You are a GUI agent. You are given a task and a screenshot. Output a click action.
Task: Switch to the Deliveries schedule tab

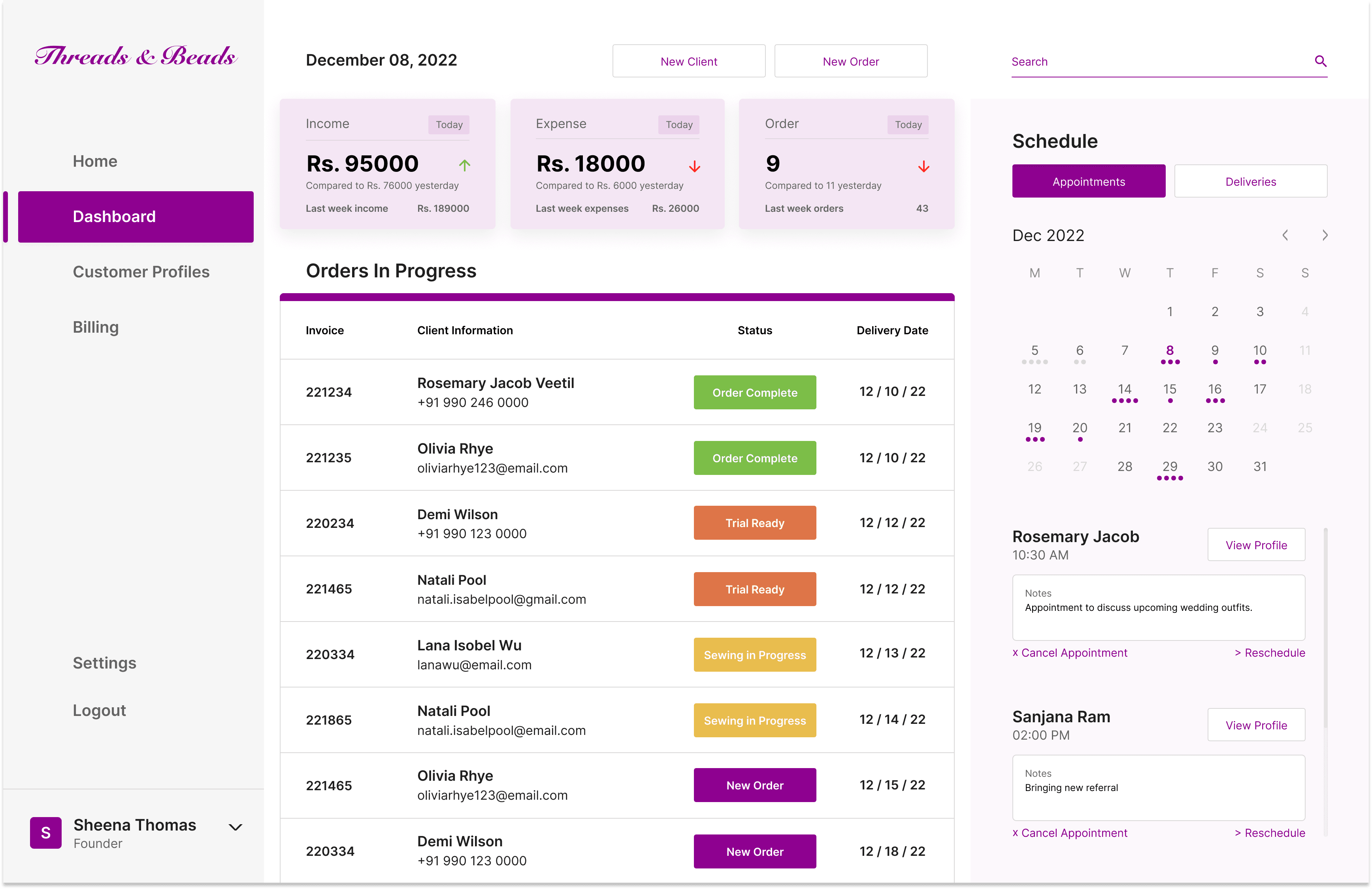tap(1250, 182)
